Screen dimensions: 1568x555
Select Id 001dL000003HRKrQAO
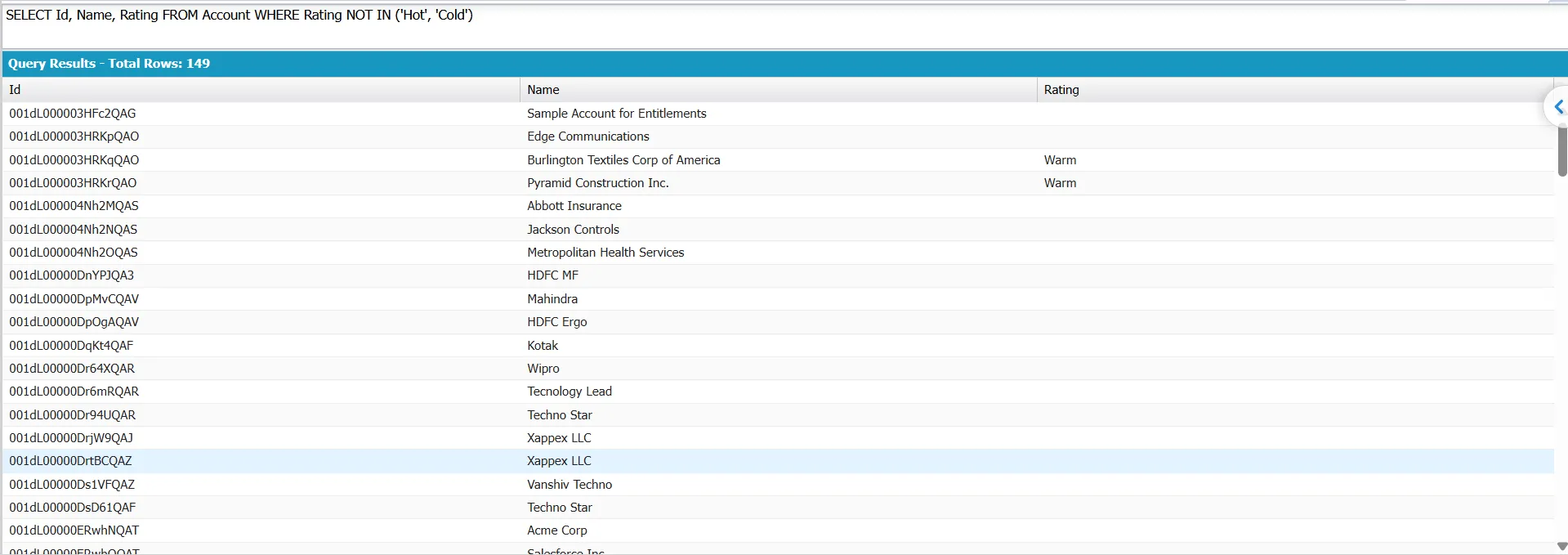pos(73,183)
